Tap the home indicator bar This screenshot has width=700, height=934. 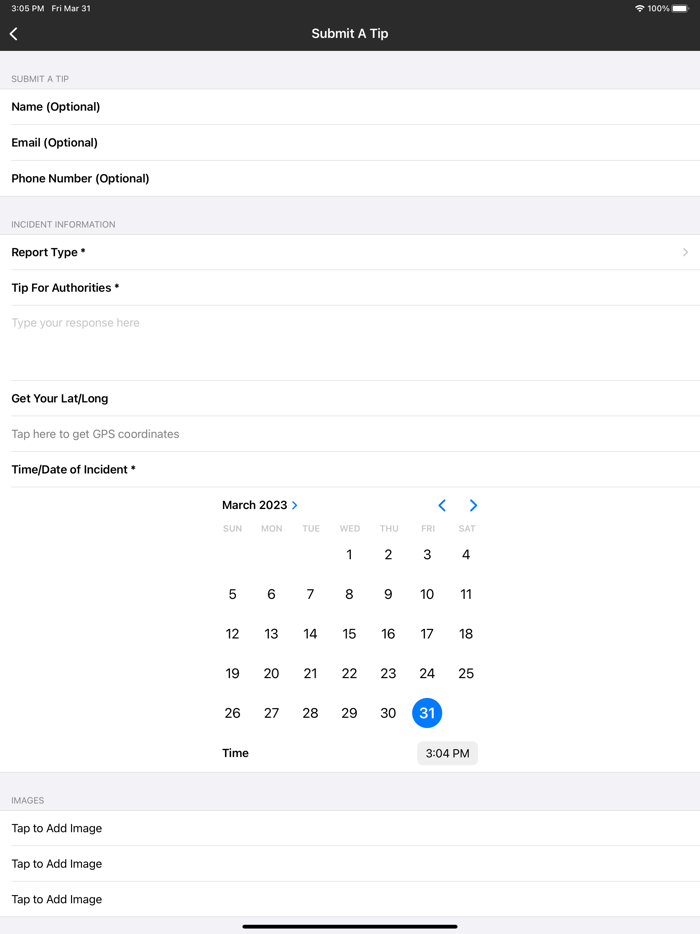click(350, 926)
